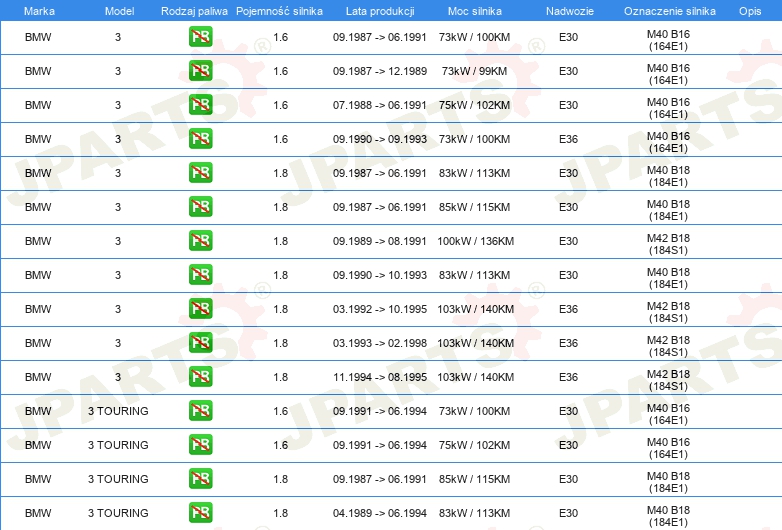
Task: Click the Rodzaj paliwa column header
Action: tap(194, 11)
